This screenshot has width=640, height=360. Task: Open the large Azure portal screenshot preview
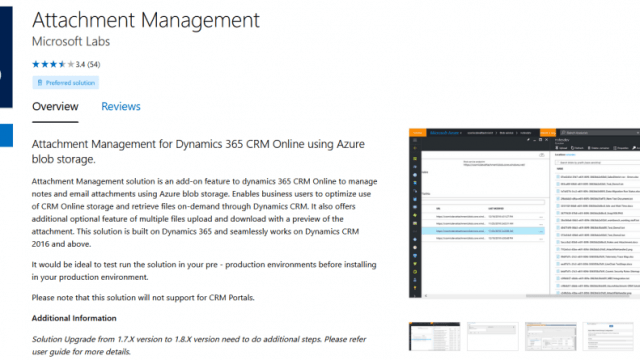tap(524, 213)
